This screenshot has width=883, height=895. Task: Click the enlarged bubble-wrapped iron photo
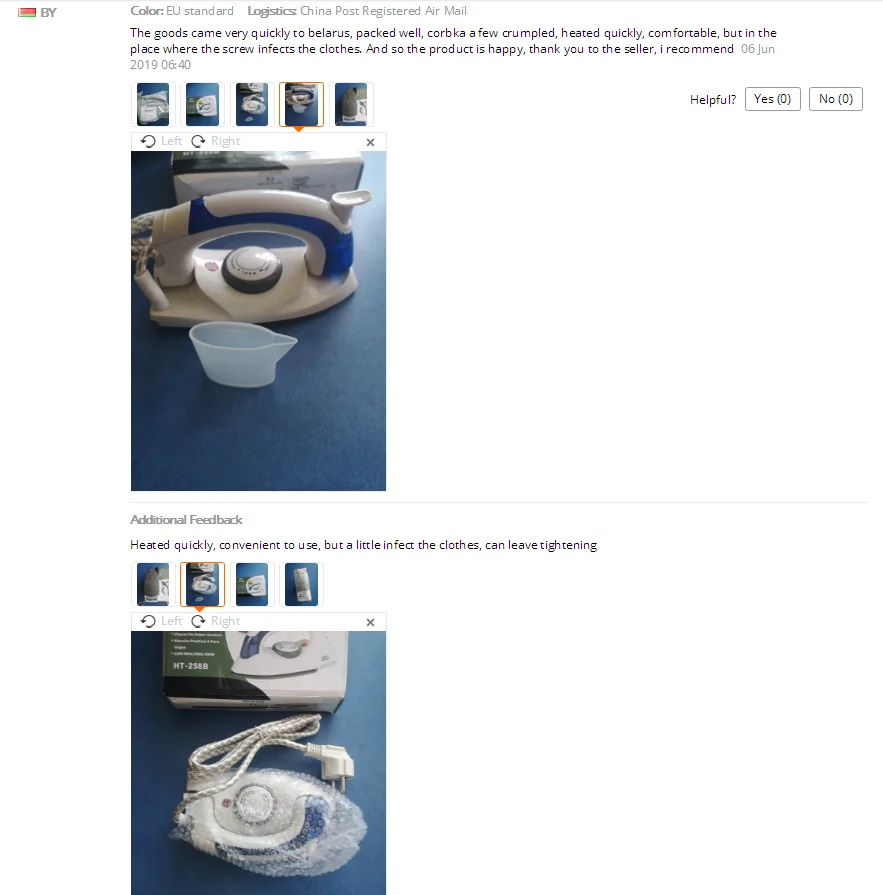click(x=259, y=763)
